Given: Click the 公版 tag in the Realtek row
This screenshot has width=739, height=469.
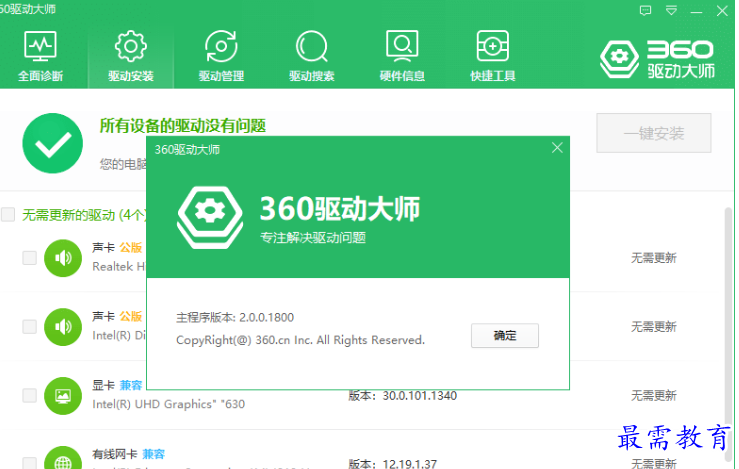Looking at the screenshot, I should [x=131, y=247].
